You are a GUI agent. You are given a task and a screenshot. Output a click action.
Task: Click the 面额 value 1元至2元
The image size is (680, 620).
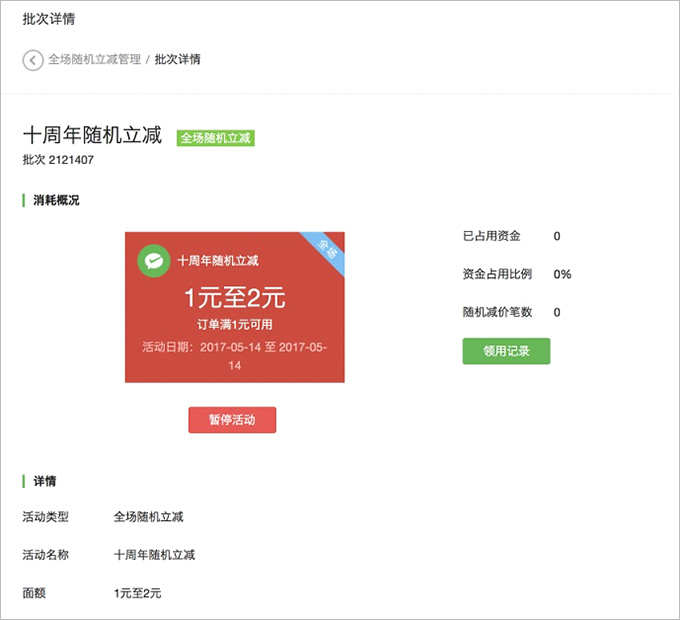(137, 593)
